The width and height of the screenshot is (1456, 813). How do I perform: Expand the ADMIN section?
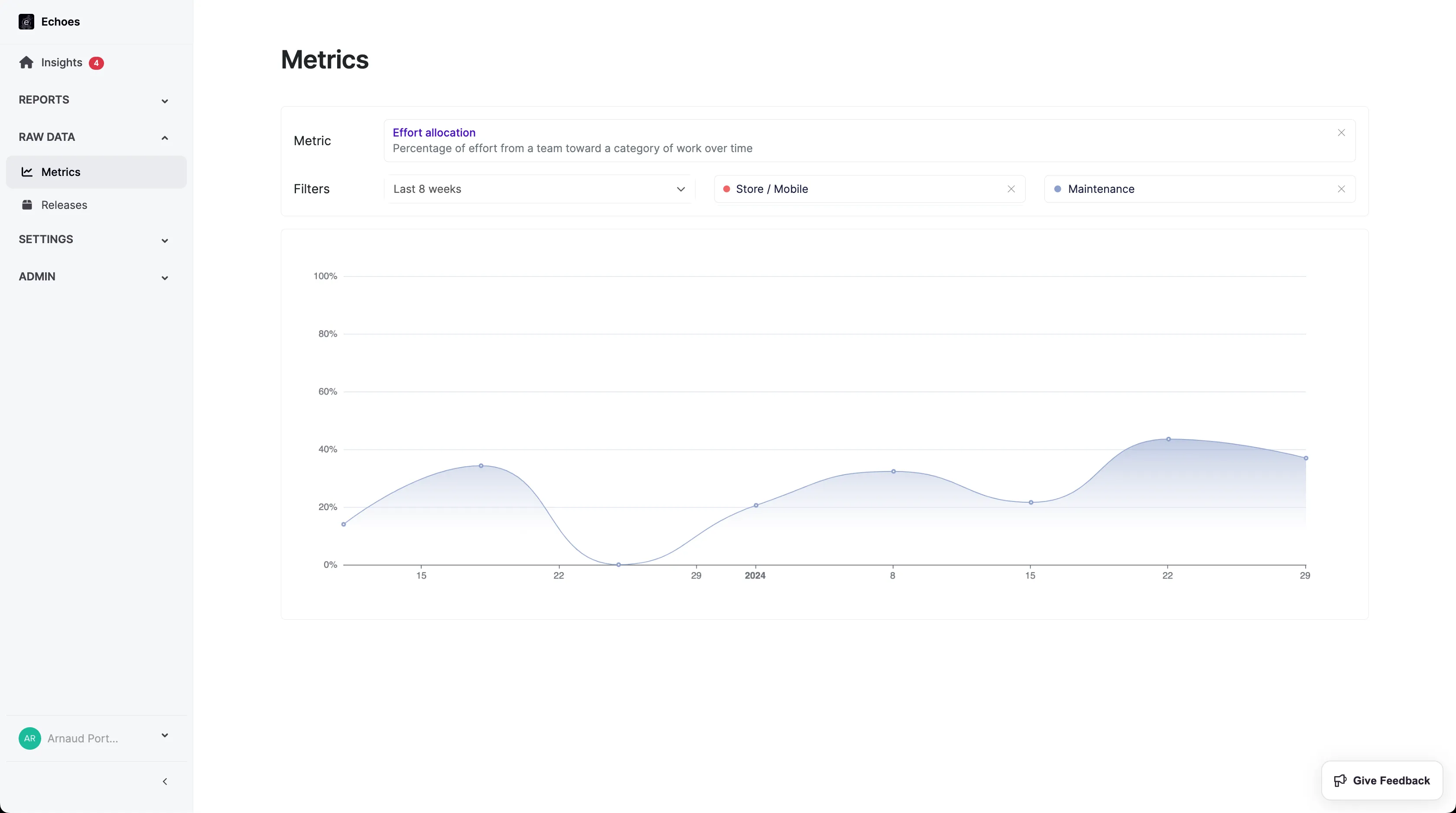pyautogui.click(x=165, y=278)
